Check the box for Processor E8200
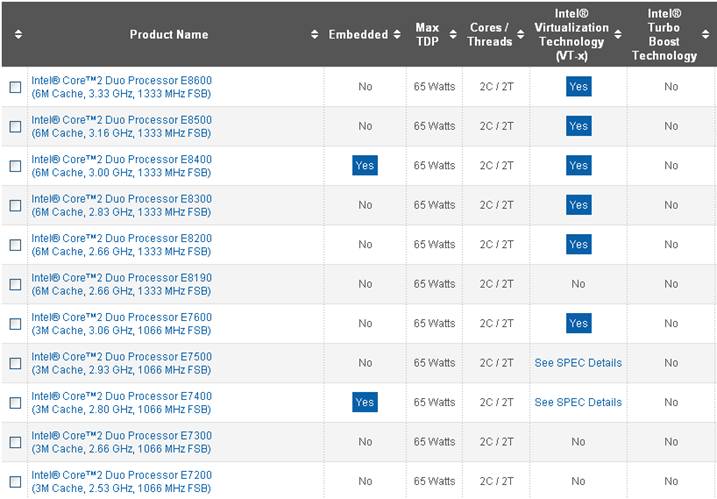 (16, 245)
